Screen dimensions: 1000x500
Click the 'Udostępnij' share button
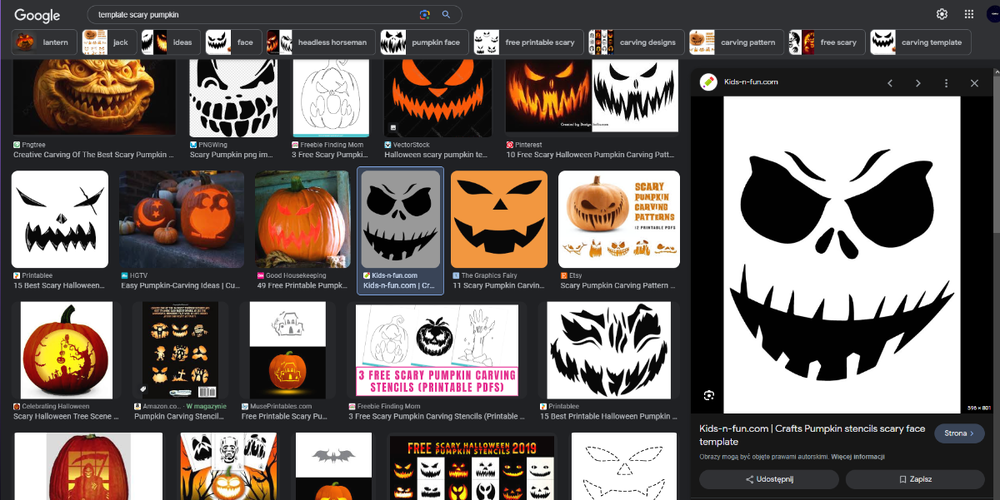768,479
